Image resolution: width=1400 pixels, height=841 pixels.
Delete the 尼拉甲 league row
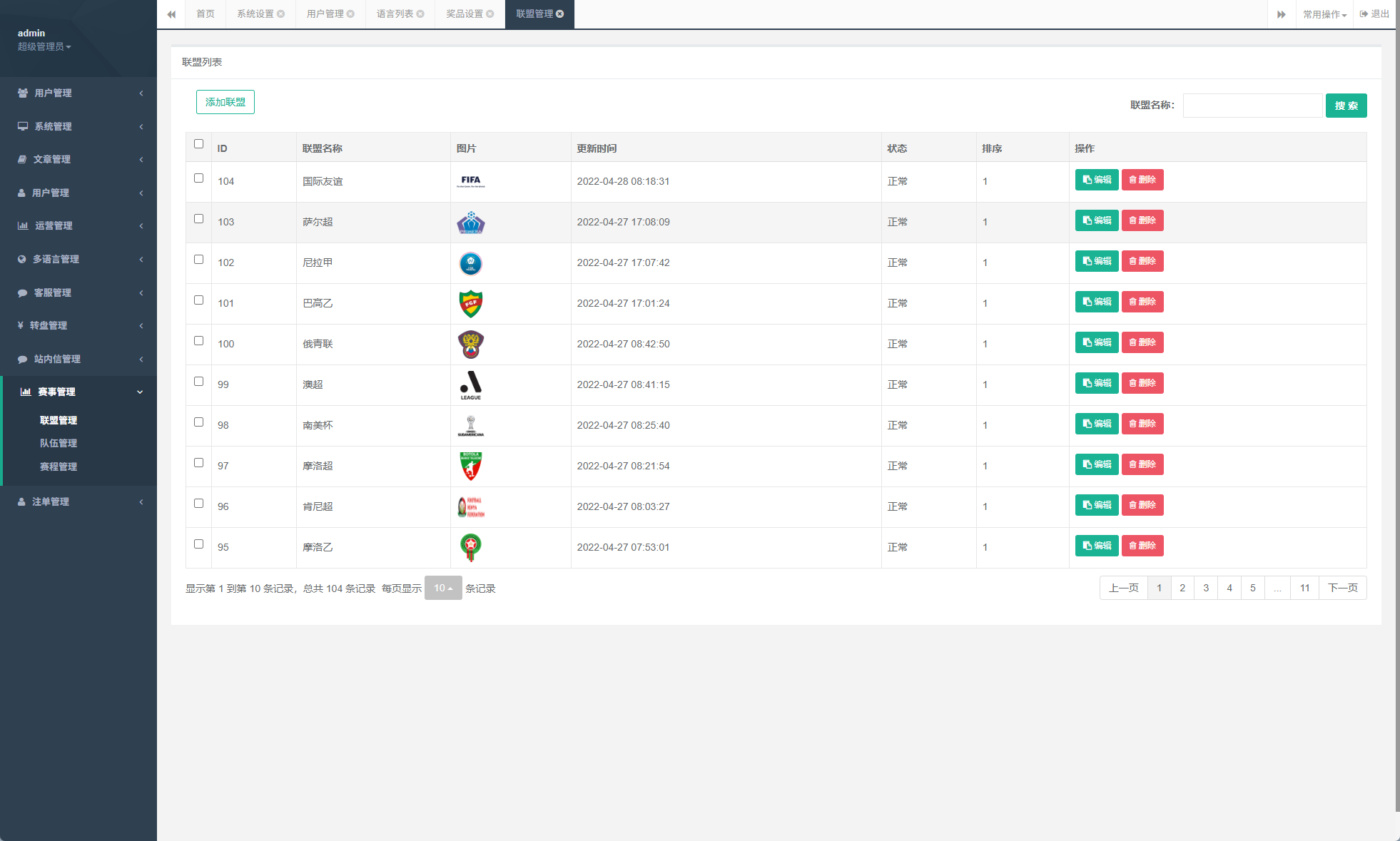point(1142,261)
